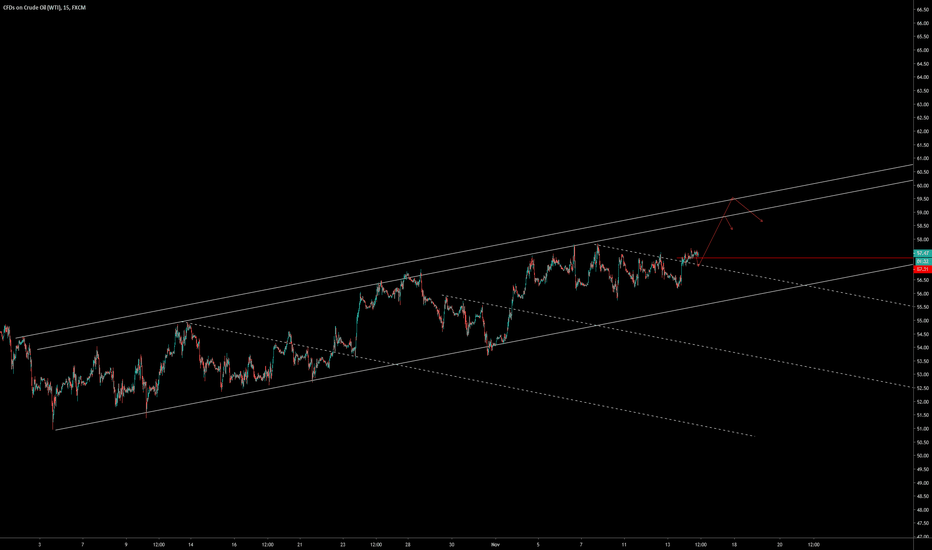The width and height of the screenshot is (932, 550).
Task: Click the 20 date label on the time axis
Action: 779,544
